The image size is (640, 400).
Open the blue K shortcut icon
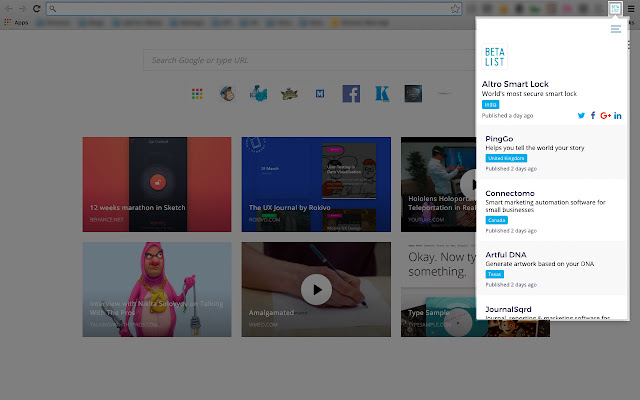point(382,94)
